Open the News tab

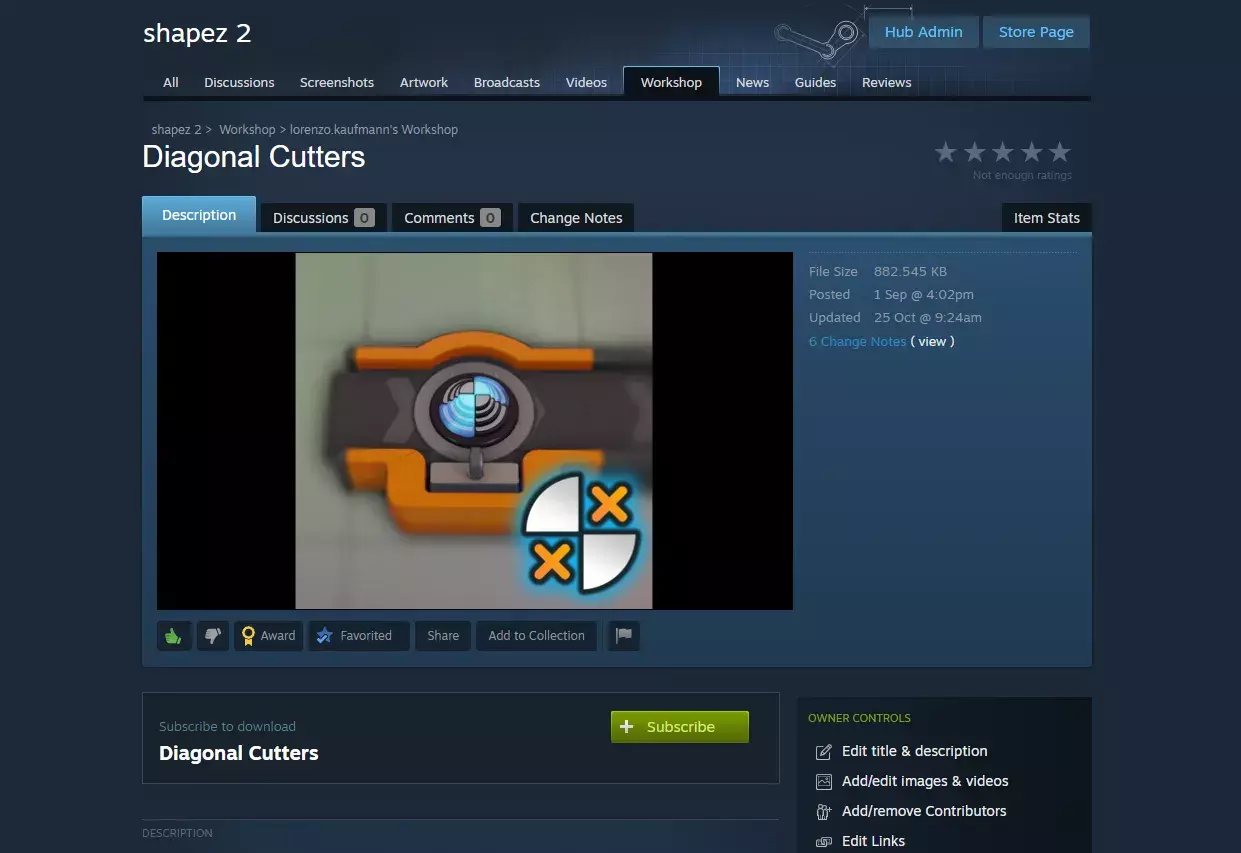point(752,82)
